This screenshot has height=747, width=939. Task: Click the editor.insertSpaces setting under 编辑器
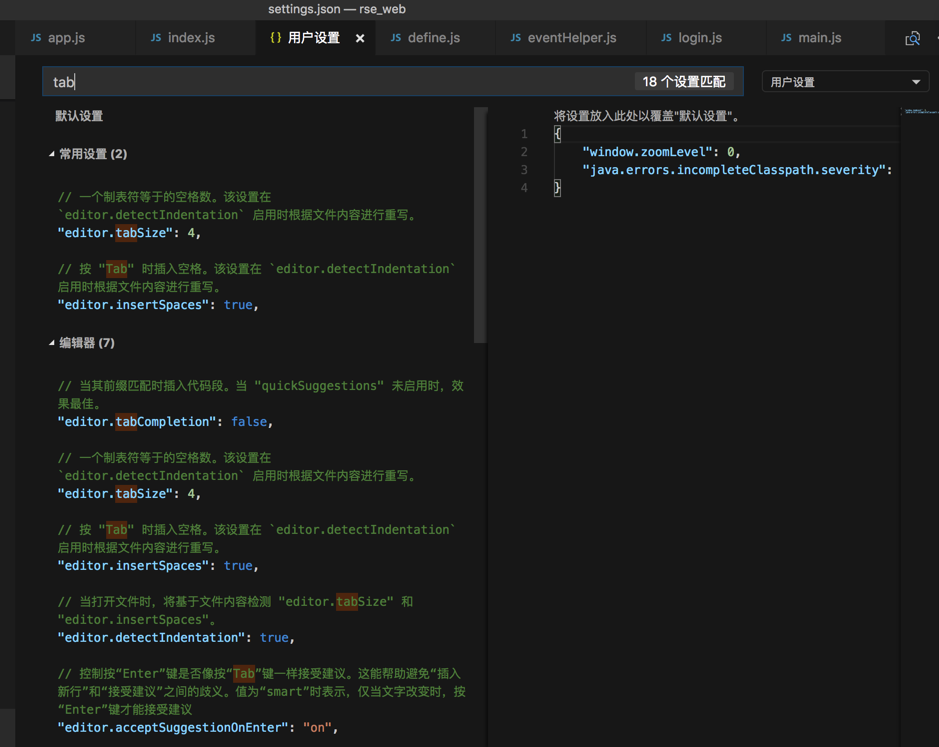coord(157,565)
